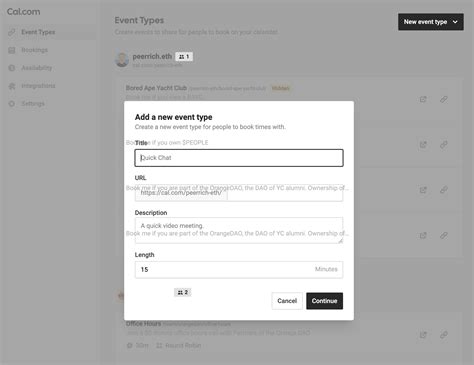The image size is (474, 365).
Task: Click the team members badge next to peerrich.eth
Action: [x=184, y=57]
